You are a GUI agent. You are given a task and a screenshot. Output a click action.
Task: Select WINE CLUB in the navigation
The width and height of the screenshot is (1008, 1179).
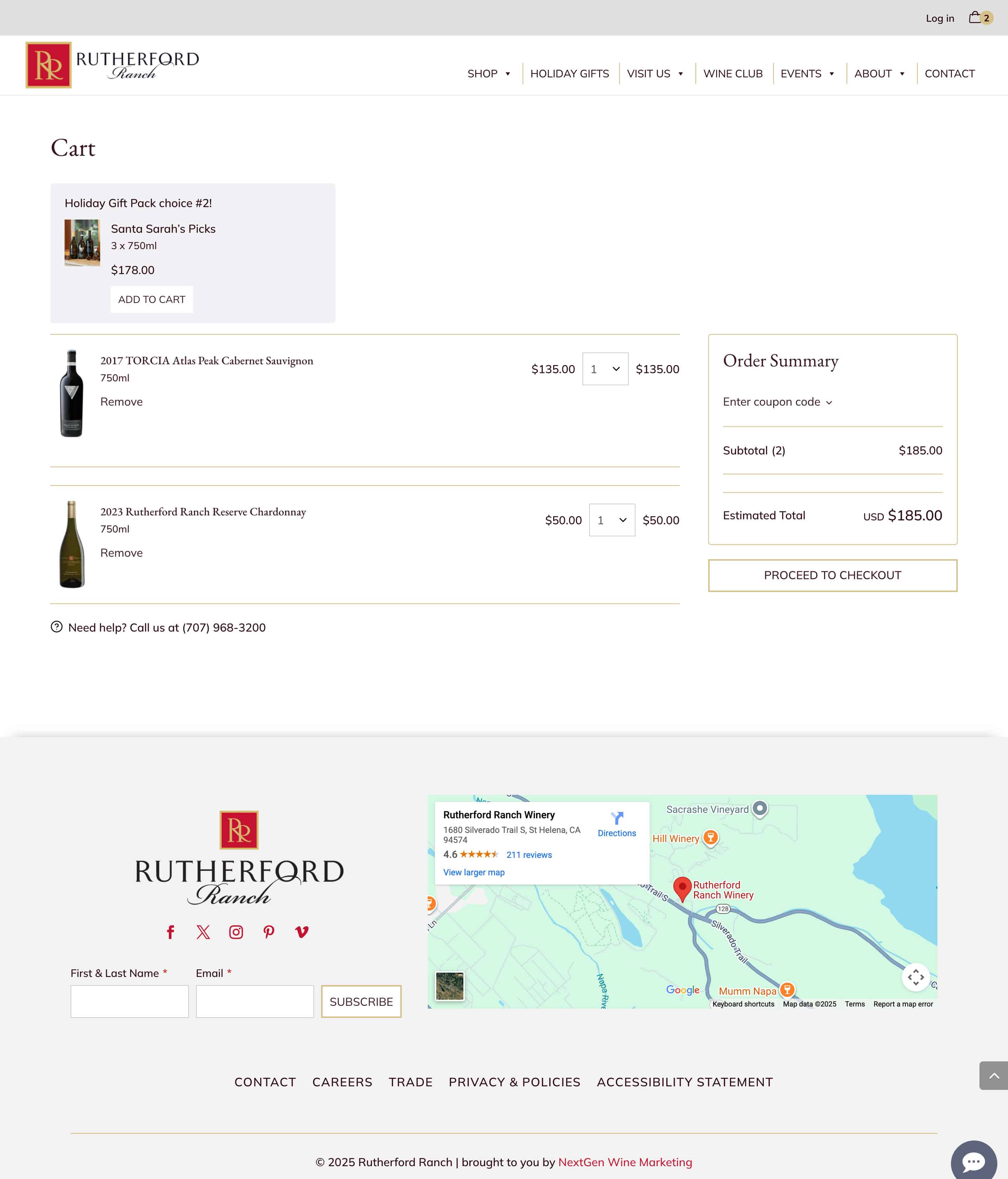click(733, 73)
